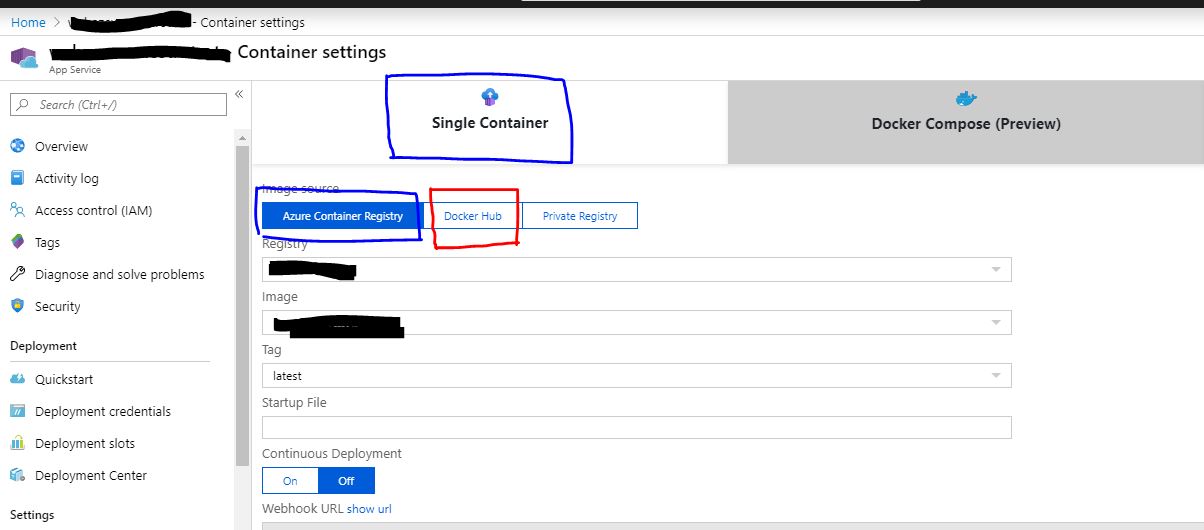
Task: Click the show url link
Action: 369,508
